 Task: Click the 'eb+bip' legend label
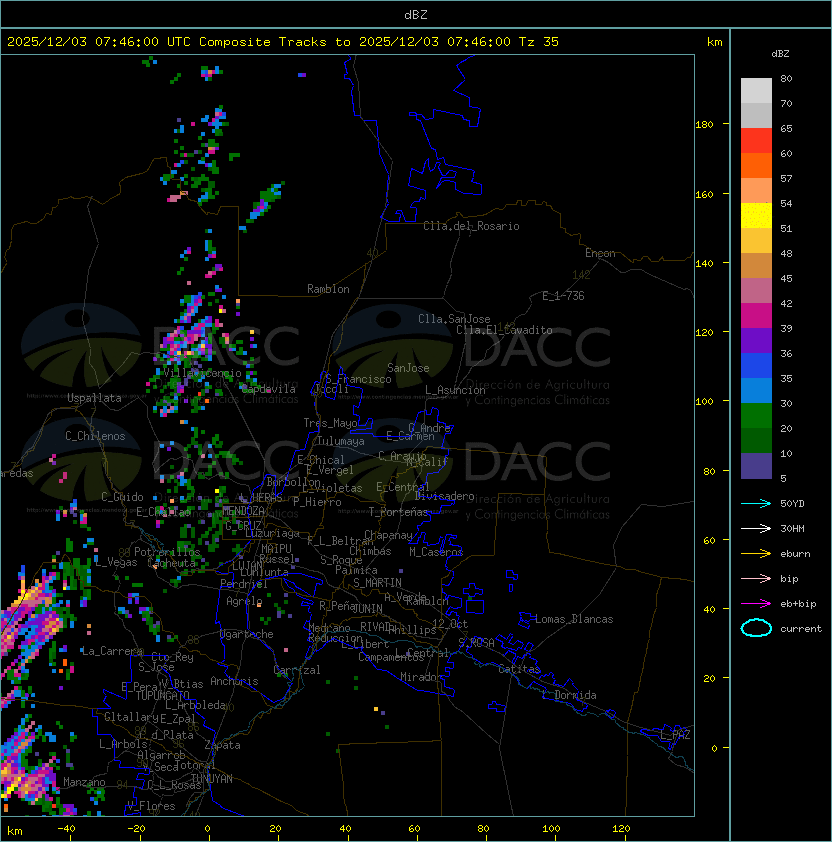coord(798,604)
